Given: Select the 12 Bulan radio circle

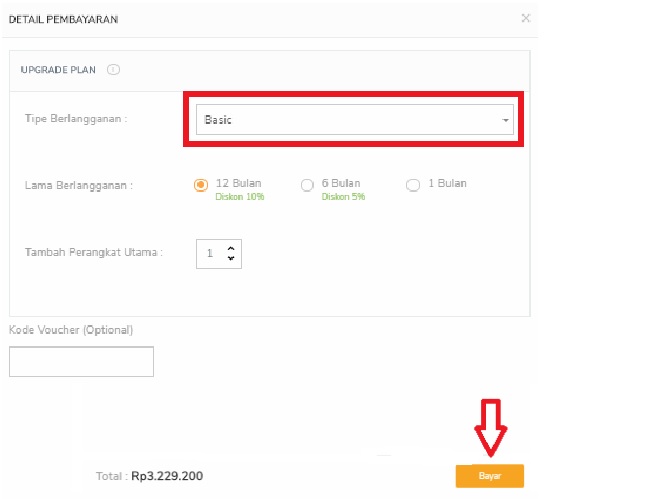Looking at the screenshot, I should point(201,185).
